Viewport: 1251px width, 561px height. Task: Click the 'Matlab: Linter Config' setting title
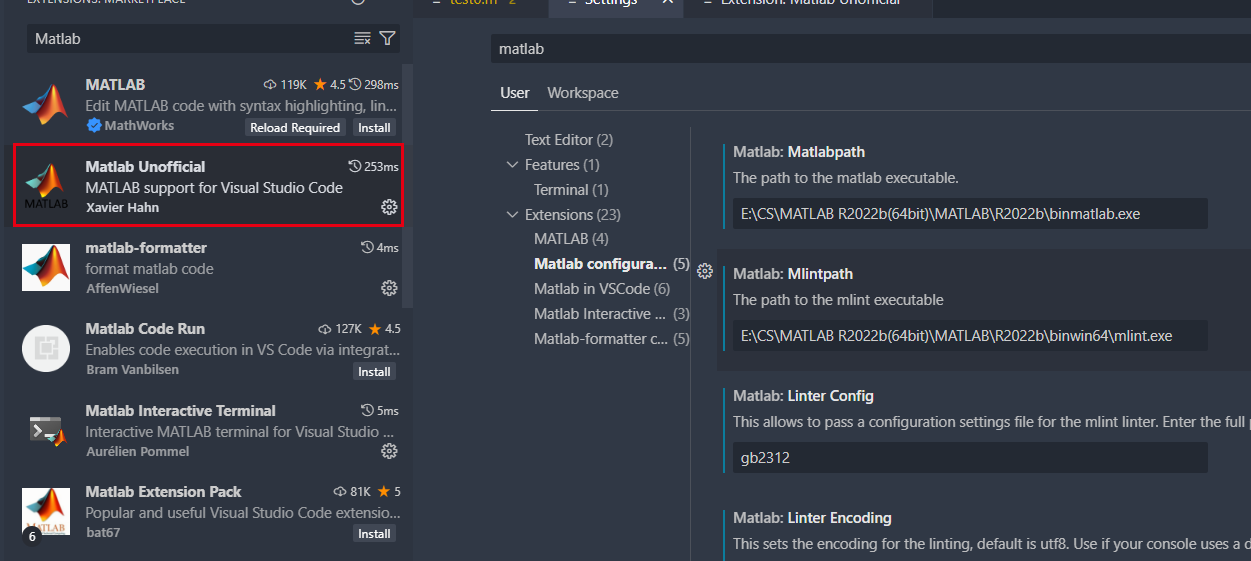(x=803, y=396)
